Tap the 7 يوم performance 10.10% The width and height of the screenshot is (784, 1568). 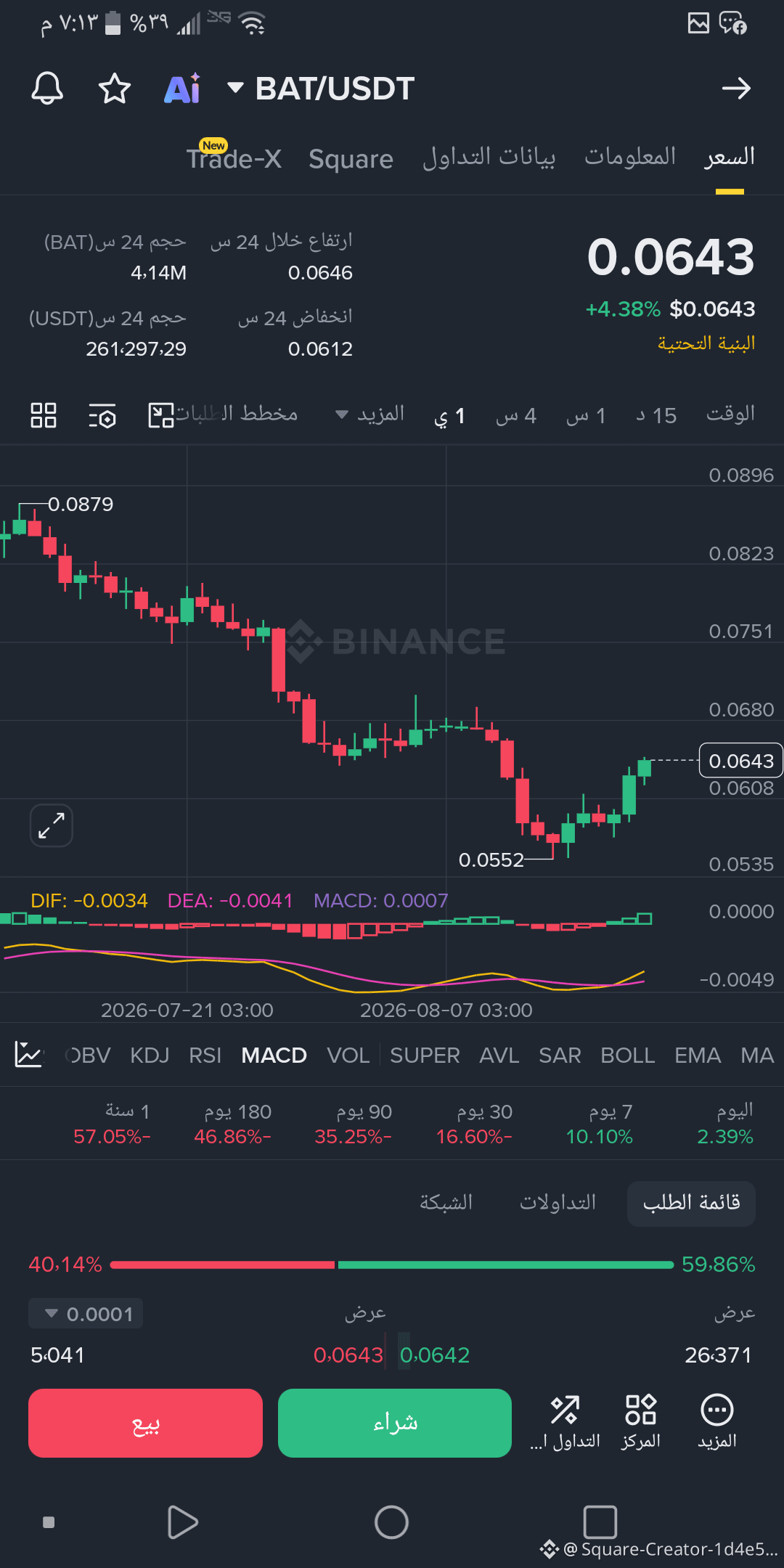[x=600, y=1124]
